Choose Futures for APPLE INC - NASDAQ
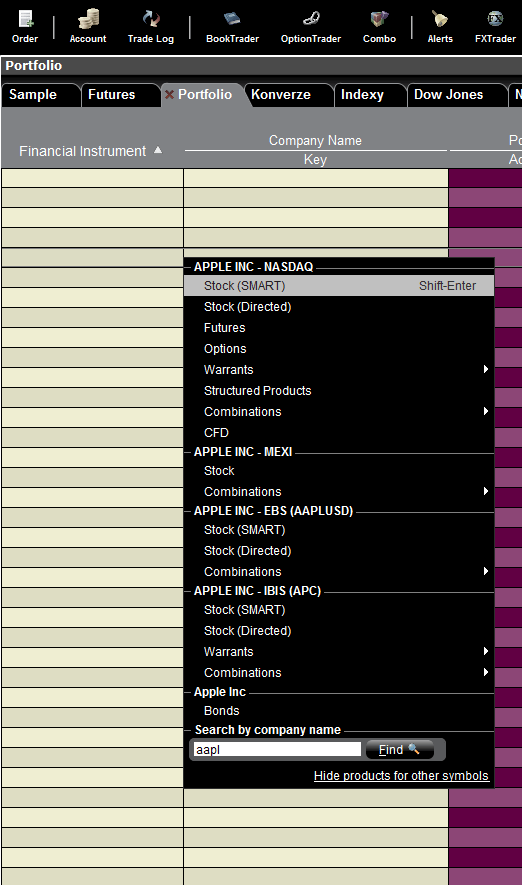This screenshot has width=522, height=885. (339, 327)
